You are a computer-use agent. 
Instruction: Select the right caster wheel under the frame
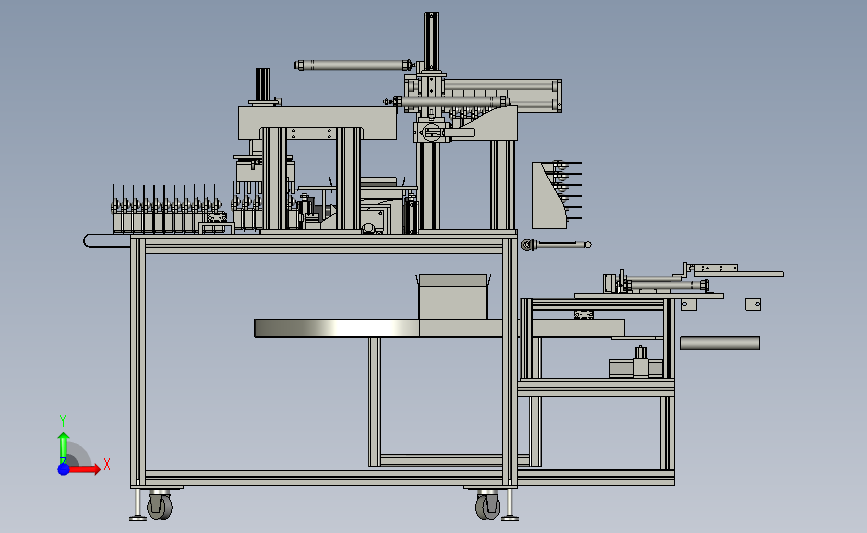[487, 505]
